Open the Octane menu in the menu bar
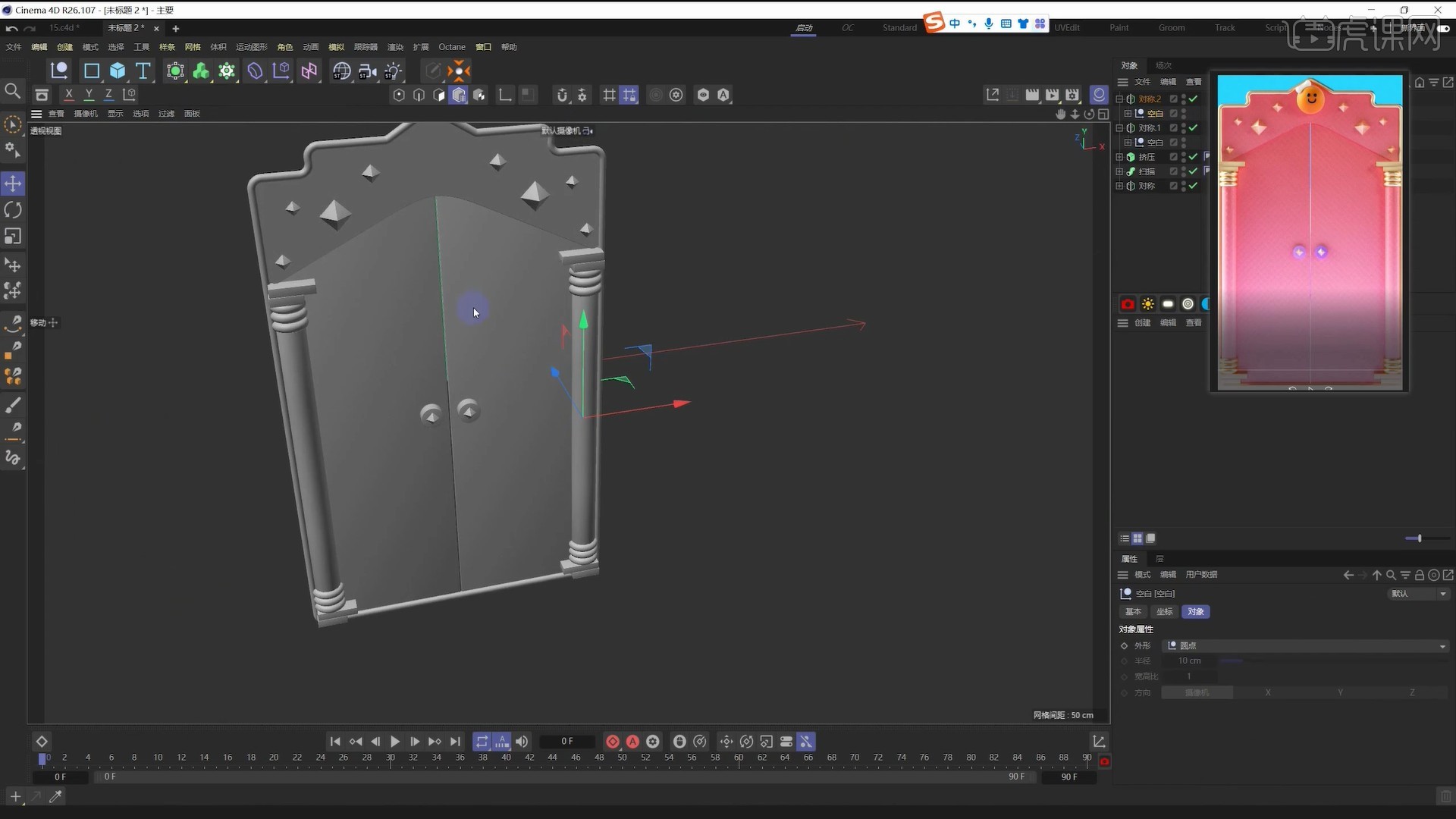The height and width of the screenshot is (819, 1456). [x=452, y=46]
